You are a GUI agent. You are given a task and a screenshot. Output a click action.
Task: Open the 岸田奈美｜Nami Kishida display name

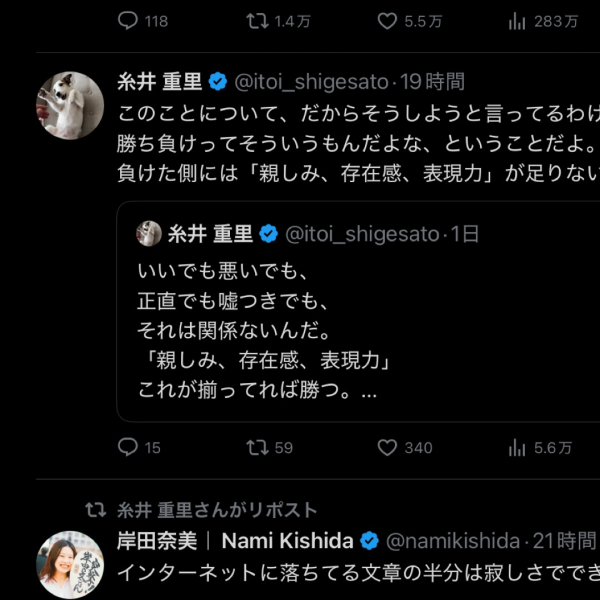click(235, 541)
